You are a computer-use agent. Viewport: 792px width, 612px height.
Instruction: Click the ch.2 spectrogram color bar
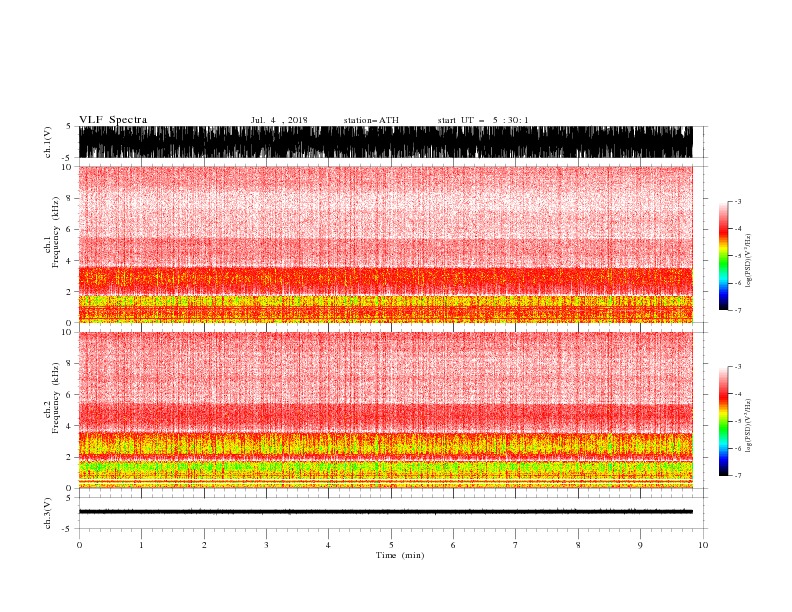[723, 421]
